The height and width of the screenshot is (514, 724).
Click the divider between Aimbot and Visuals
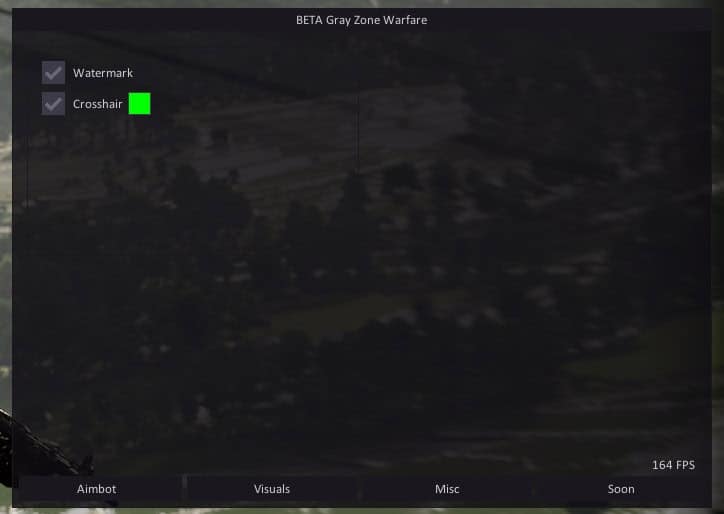(x=184, y=489)
